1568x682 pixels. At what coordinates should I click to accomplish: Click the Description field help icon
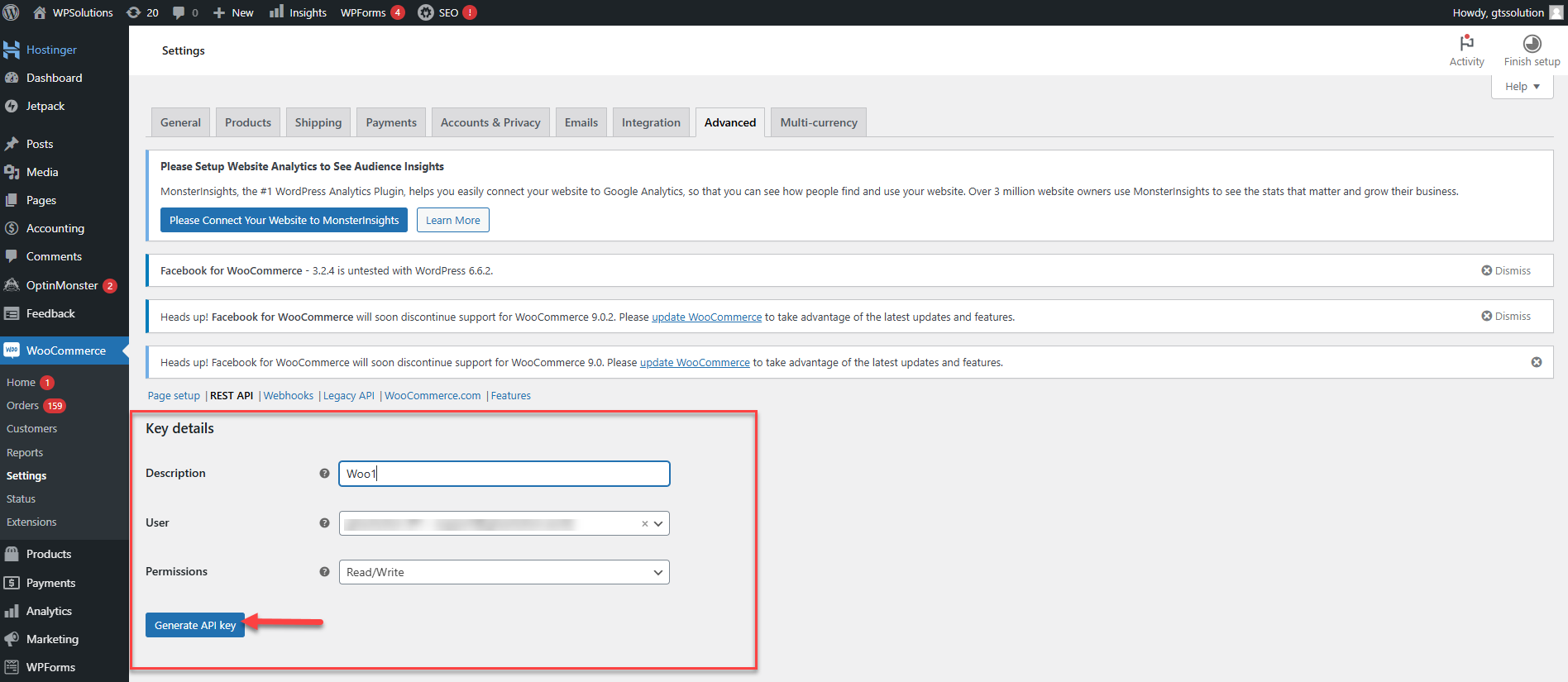click(x=324, y=474)
